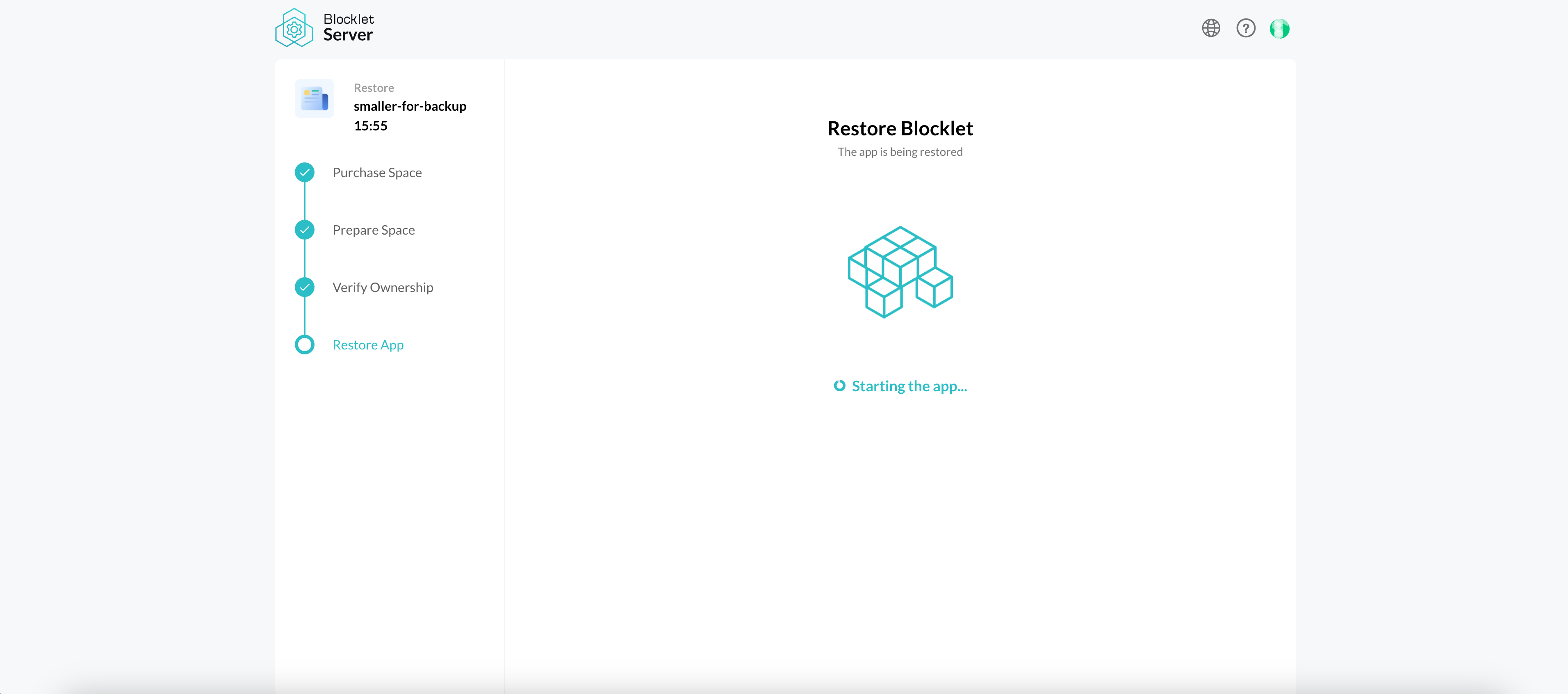The width and height of the screenshot is (1568, 694).
Task: Click the stacked cubes blocklet illustration
Action: [x=900, y=272]
